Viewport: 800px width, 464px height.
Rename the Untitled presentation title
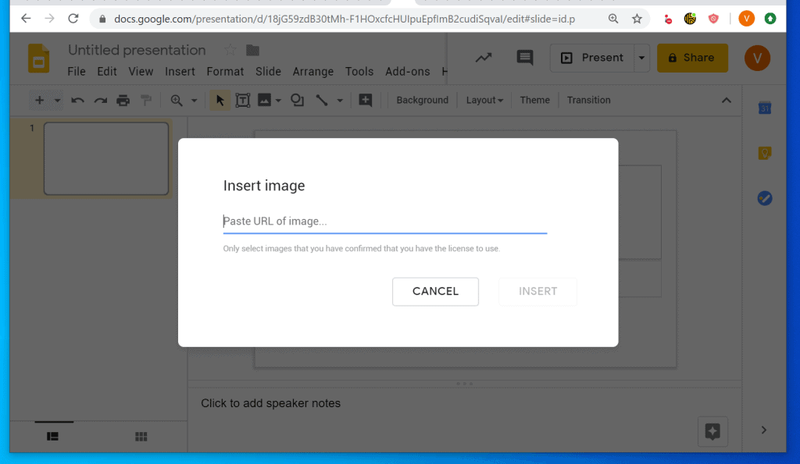pyautogui.click(x=137, y=50)
